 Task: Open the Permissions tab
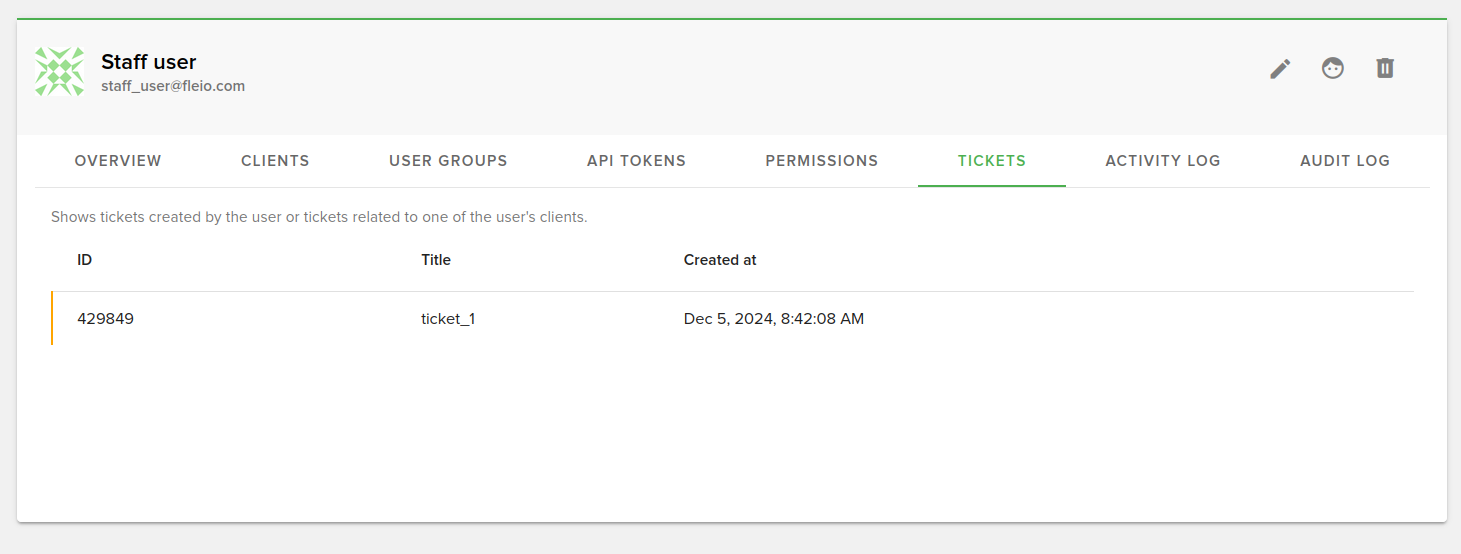point(821,161)
